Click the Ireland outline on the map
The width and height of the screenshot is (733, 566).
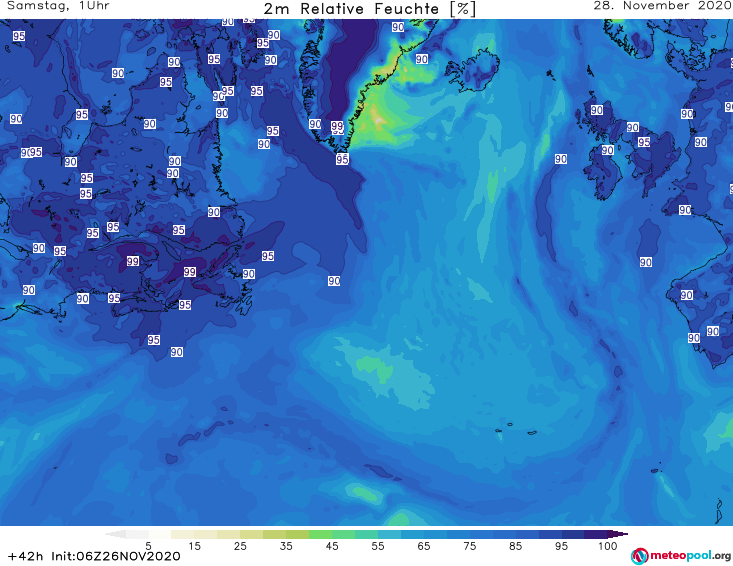click(x=603, y=172)
